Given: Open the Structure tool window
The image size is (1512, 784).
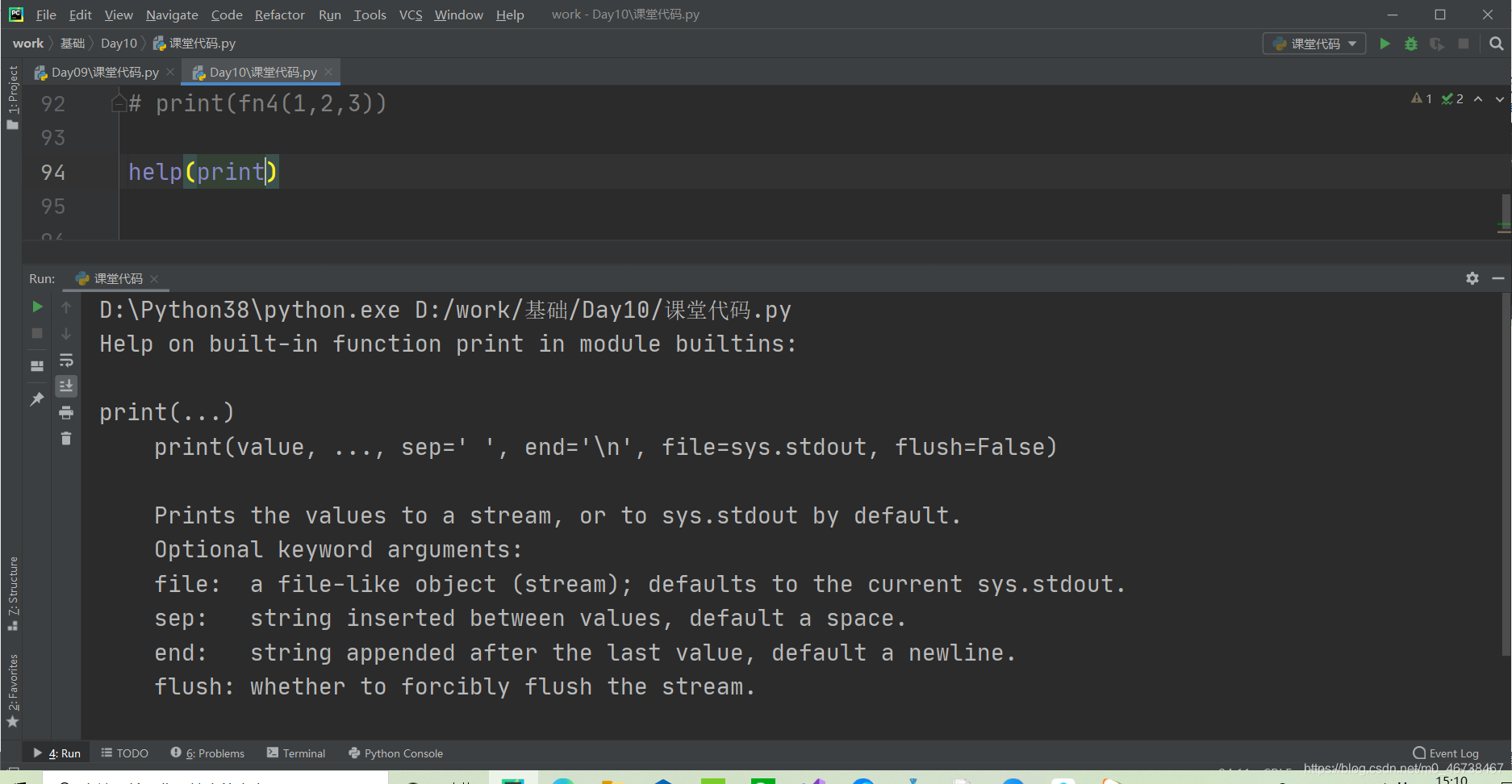Looking at the screenshot, I should [12, 594].
